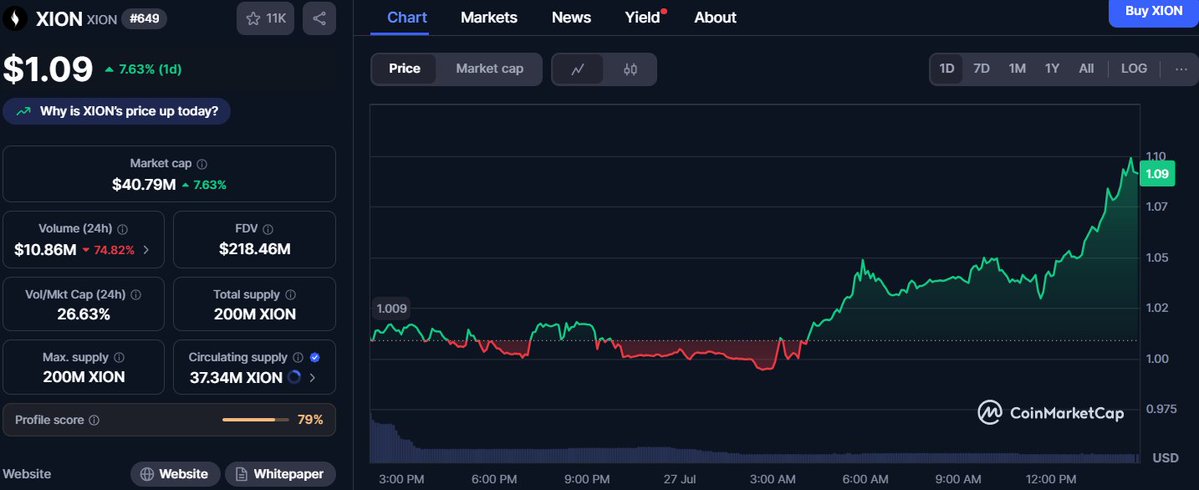Open the share icon button
The width and height of the screenshot is (1199, 490).
coord(320,18)
